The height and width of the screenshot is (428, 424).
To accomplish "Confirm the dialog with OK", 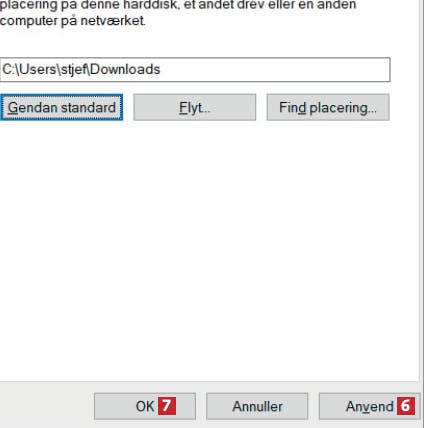I will coord(145,406).
